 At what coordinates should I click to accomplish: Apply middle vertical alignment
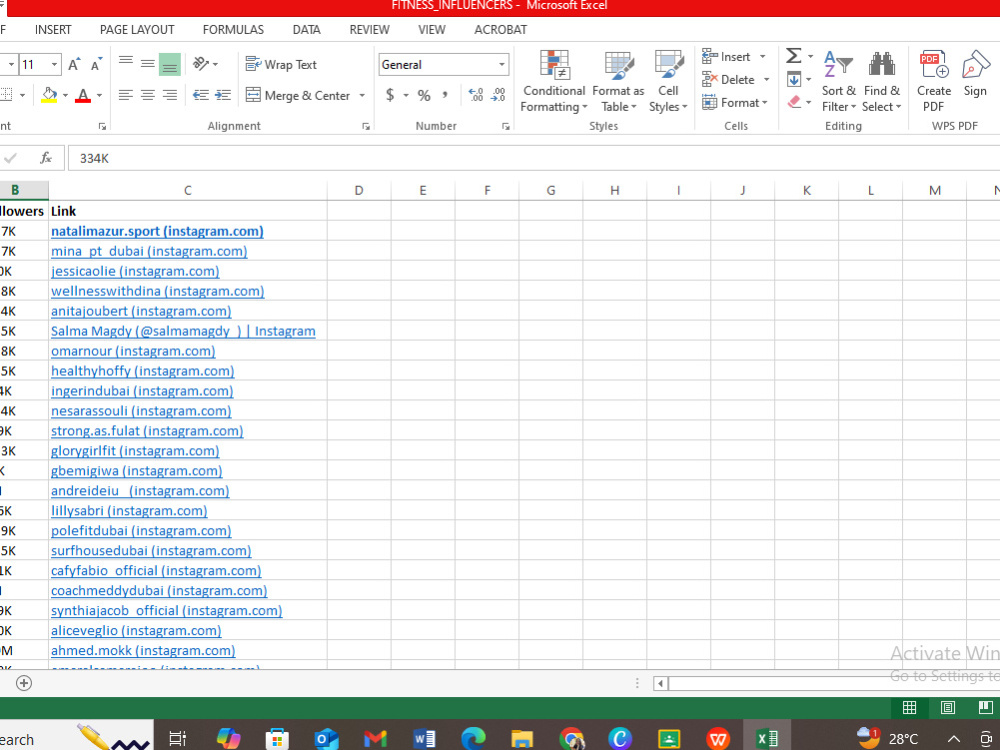click(x=147, y=64)
